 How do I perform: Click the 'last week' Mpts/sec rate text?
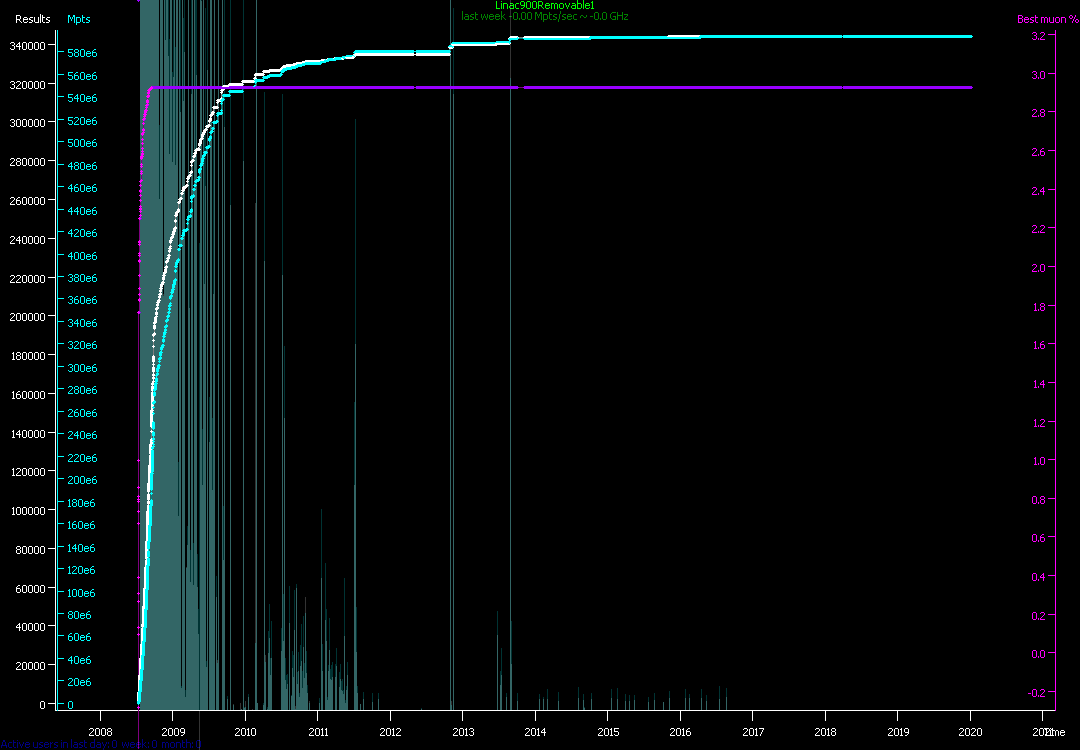[544, 17]
